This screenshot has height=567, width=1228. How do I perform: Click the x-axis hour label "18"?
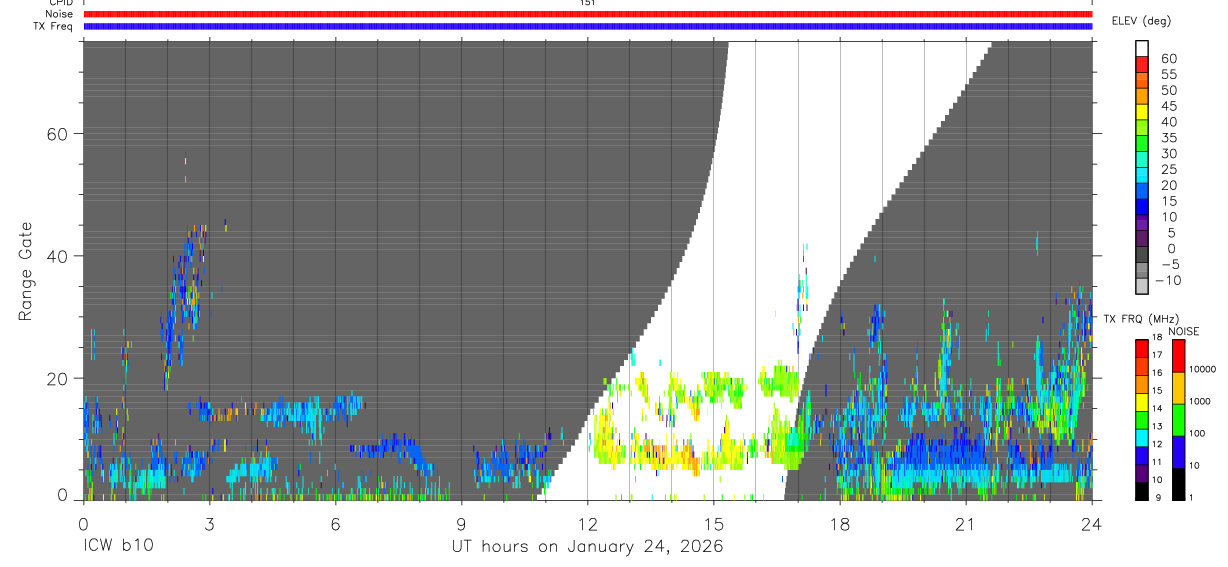(x=839, y=523)
